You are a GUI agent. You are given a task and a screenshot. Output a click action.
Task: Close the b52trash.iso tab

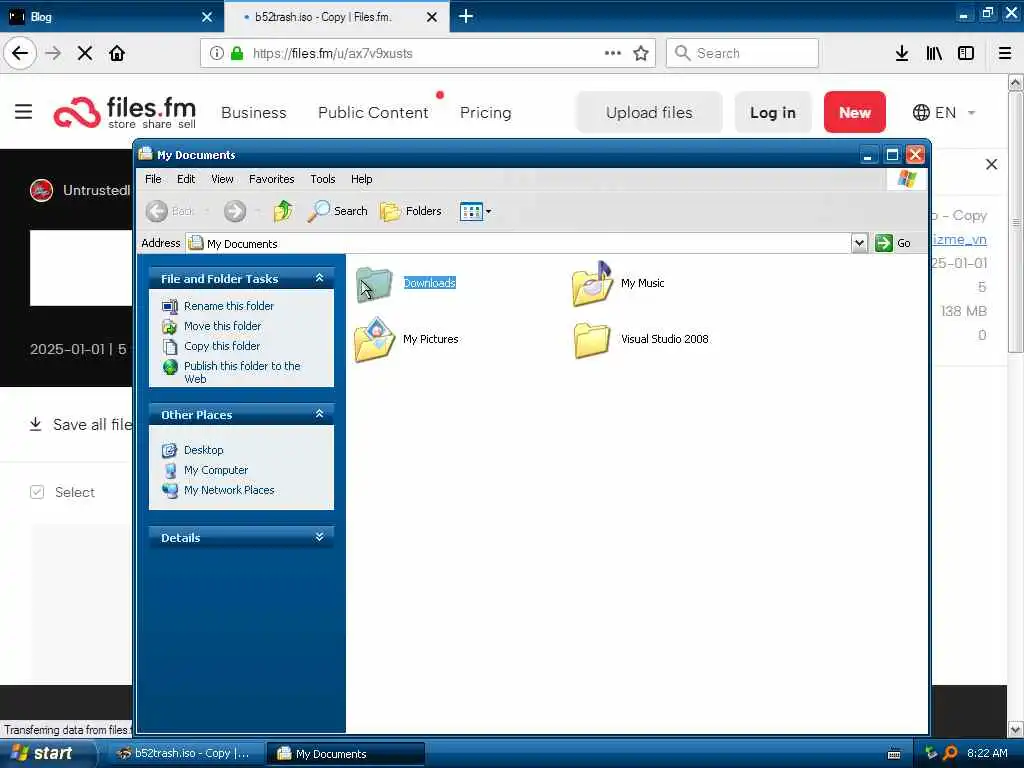(432, 17)
